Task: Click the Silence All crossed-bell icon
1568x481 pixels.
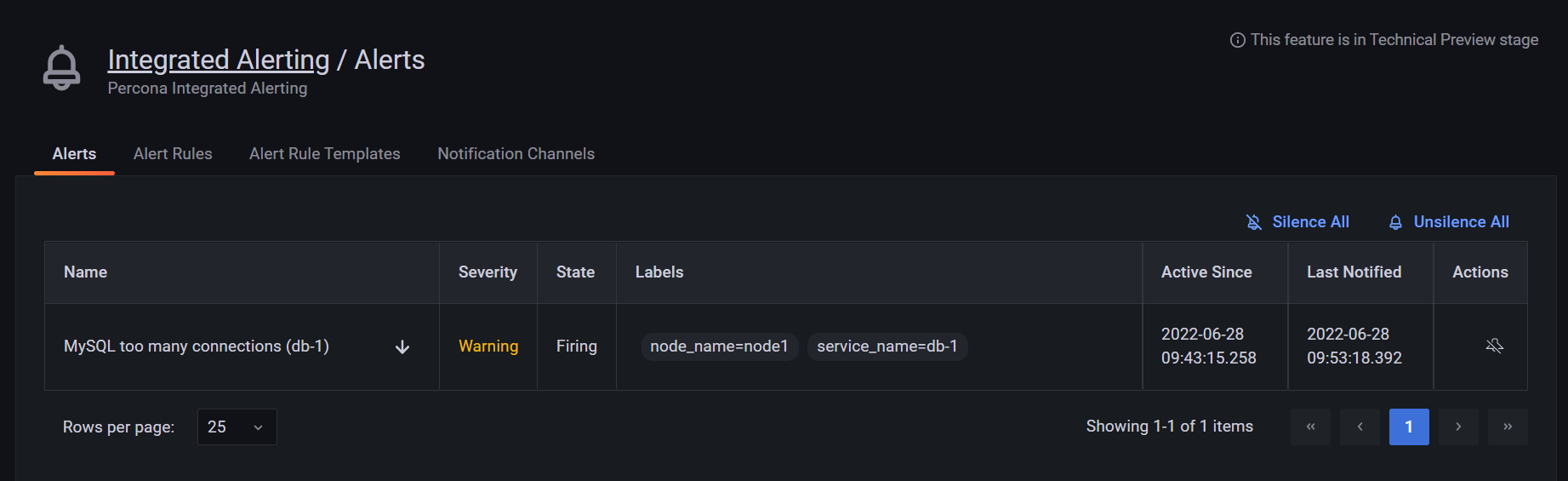Action: click(1253, 222)
